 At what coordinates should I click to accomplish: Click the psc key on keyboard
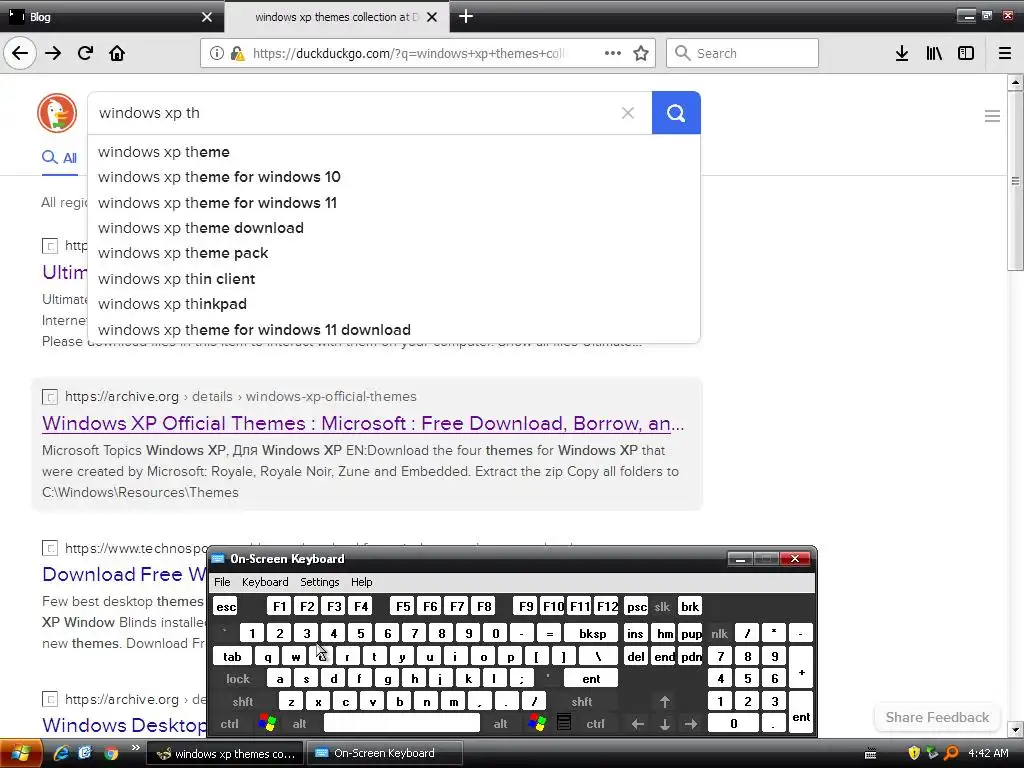click(636, 607)
